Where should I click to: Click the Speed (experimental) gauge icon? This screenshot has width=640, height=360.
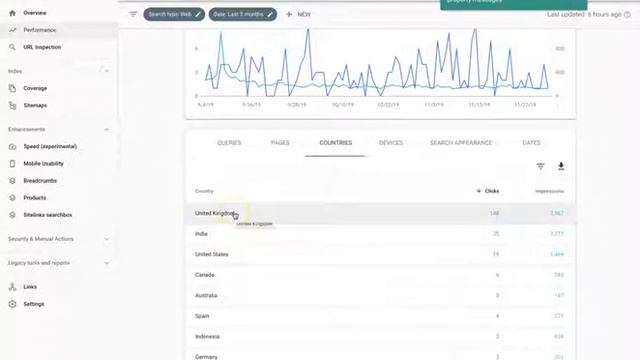12,147
